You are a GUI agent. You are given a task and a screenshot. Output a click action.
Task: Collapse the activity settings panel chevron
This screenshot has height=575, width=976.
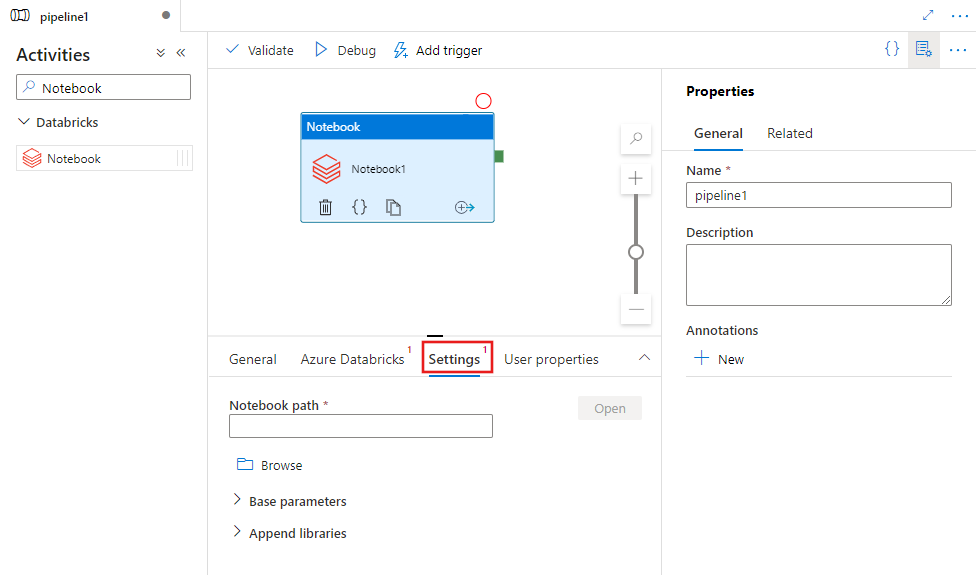644,358
